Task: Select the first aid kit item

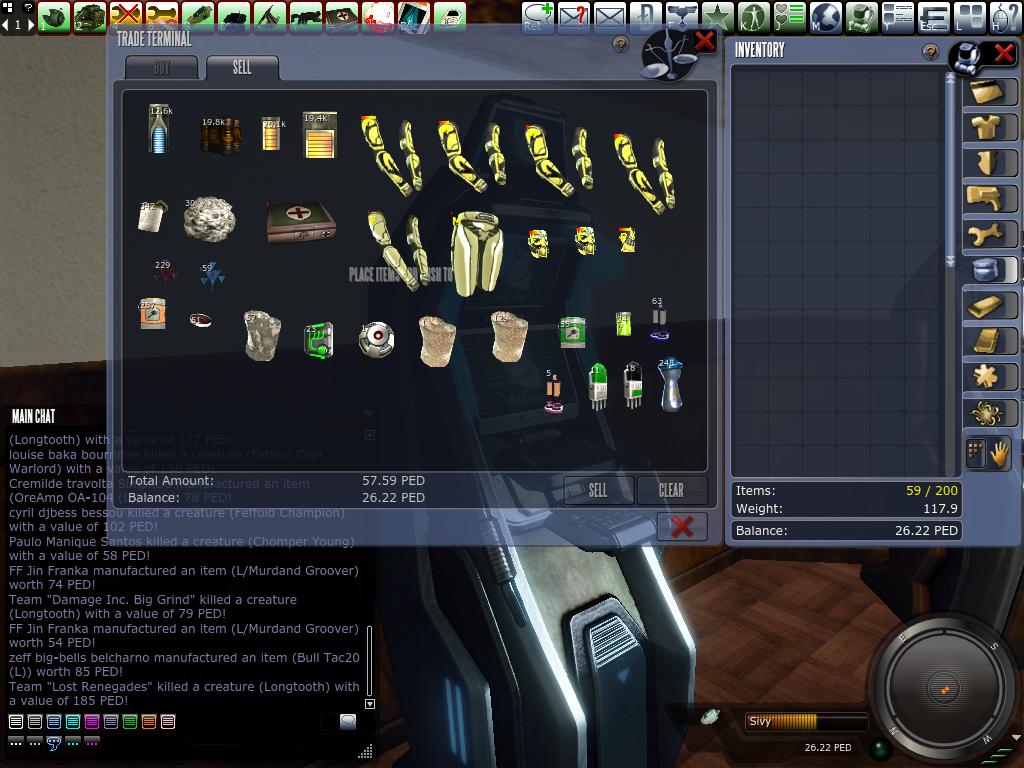Action: tap(300, 221)
